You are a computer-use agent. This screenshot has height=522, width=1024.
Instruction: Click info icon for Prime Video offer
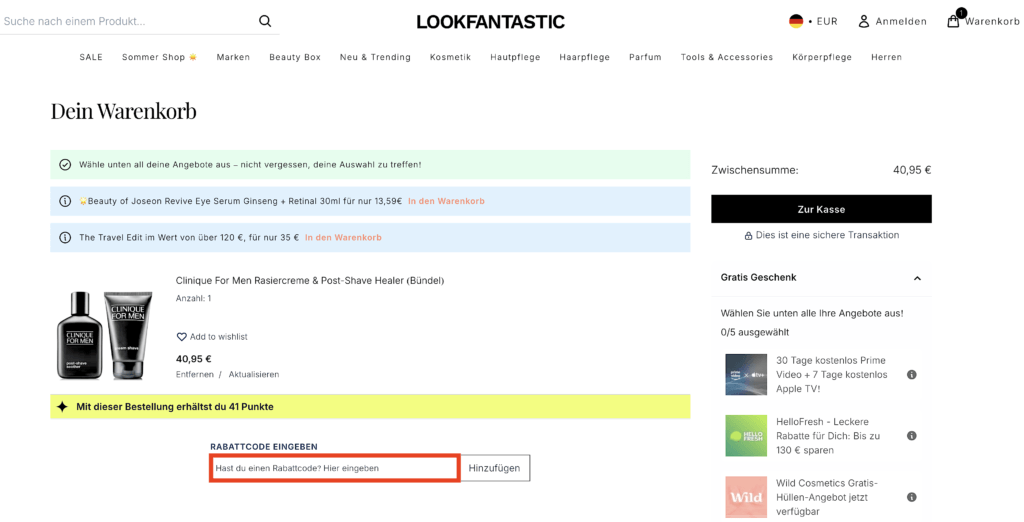coord(912,375)
